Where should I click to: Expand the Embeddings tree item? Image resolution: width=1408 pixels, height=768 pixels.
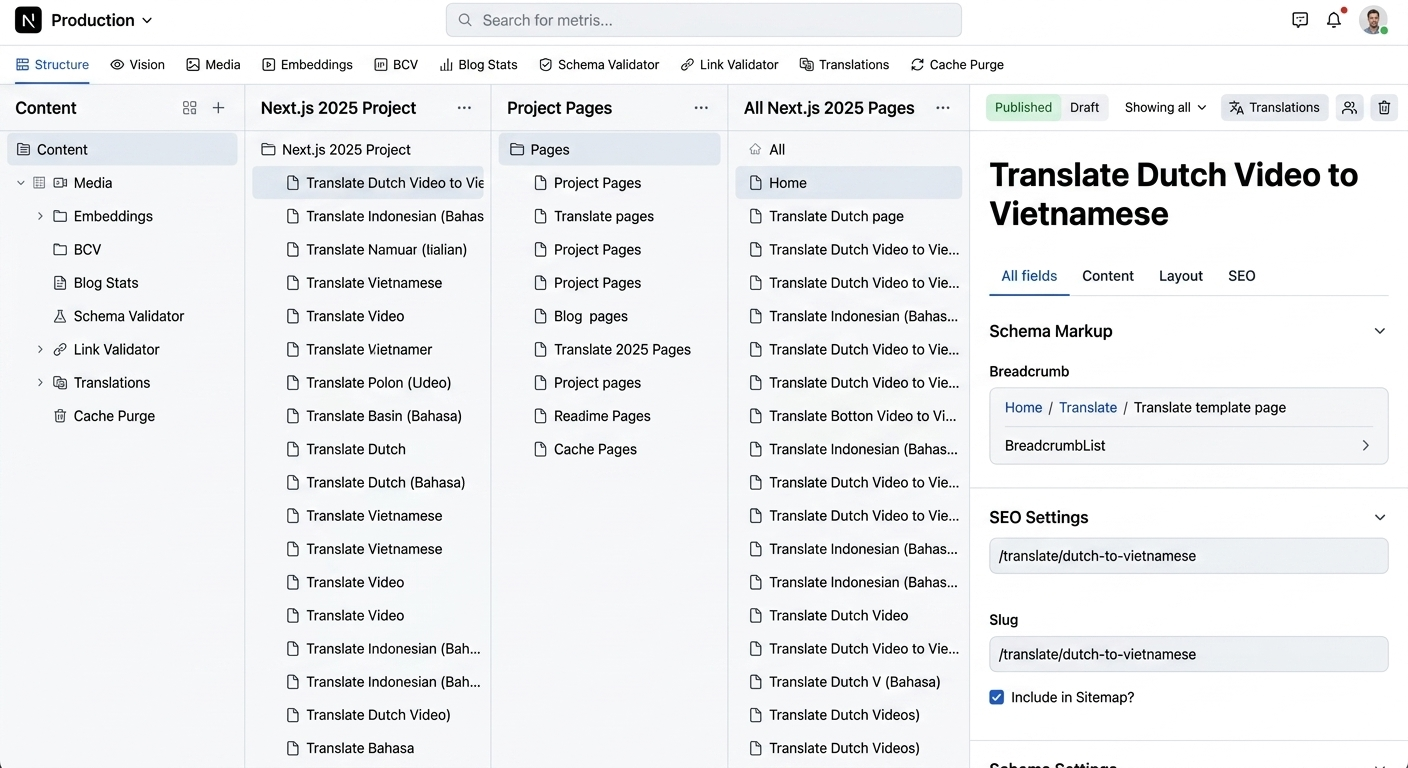[40, 216]
